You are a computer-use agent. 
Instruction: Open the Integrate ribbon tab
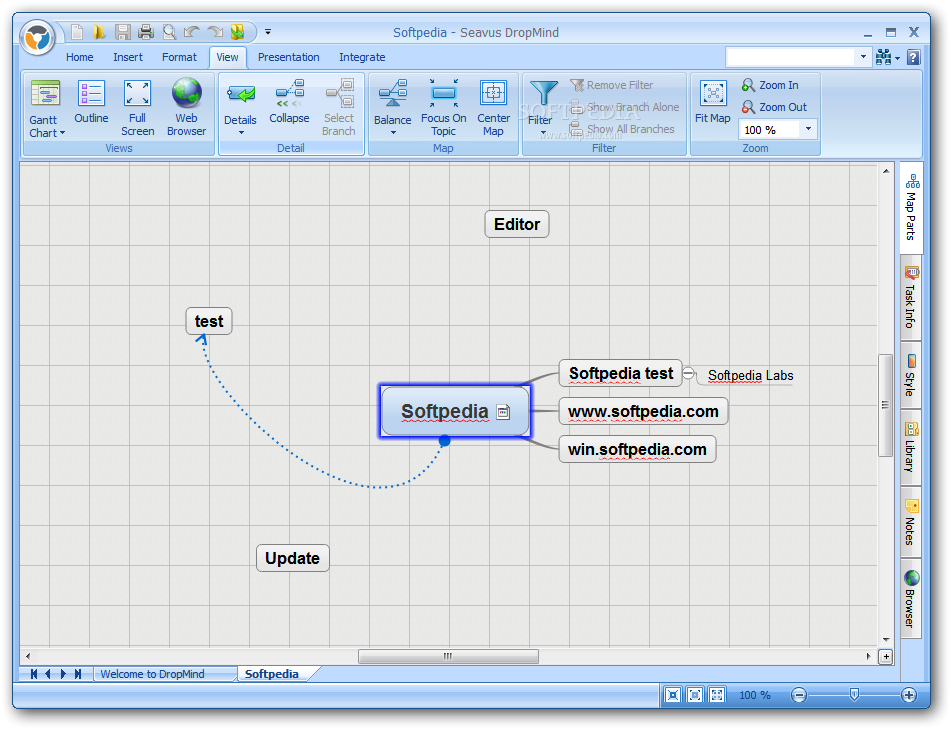click(361, 57)
